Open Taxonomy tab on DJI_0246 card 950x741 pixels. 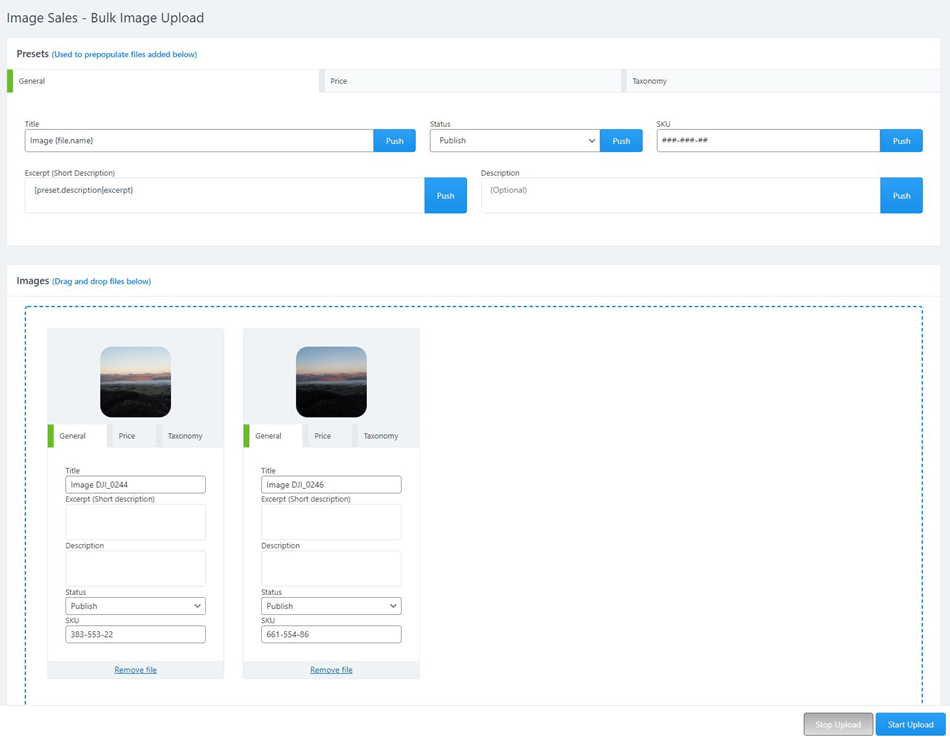click(385, 436)
